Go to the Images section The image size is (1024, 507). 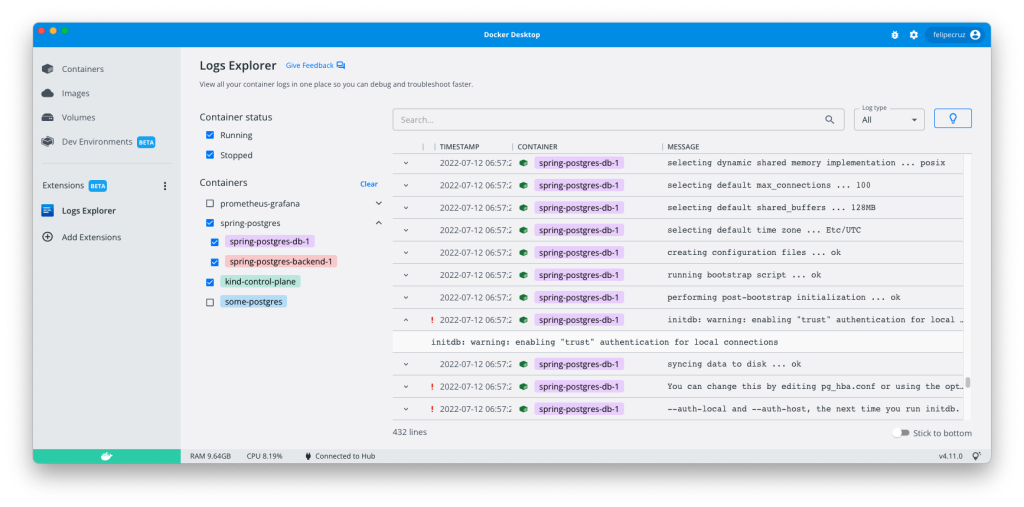pos(76,93)
